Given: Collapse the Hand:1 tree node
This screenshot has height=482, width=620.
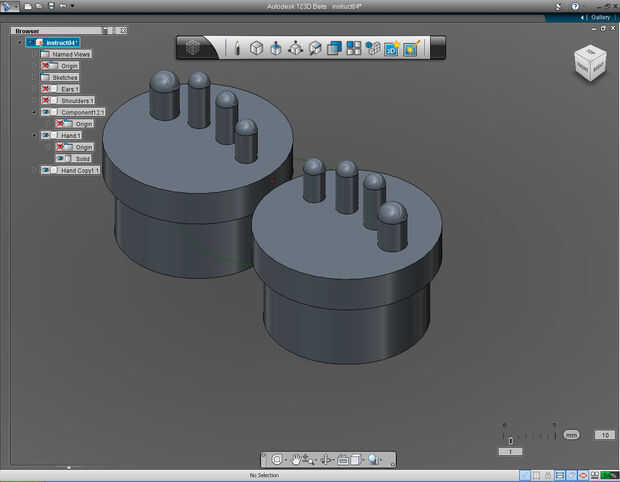Looking at the screenshot, I should pos(35,135).
